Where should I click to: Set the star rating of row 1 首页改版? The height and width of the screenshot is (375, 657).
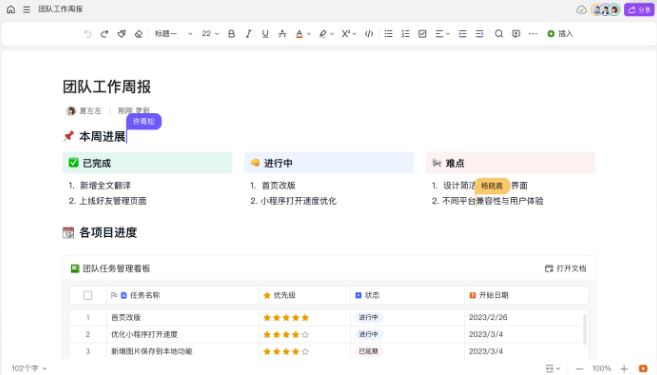[286, 318]
